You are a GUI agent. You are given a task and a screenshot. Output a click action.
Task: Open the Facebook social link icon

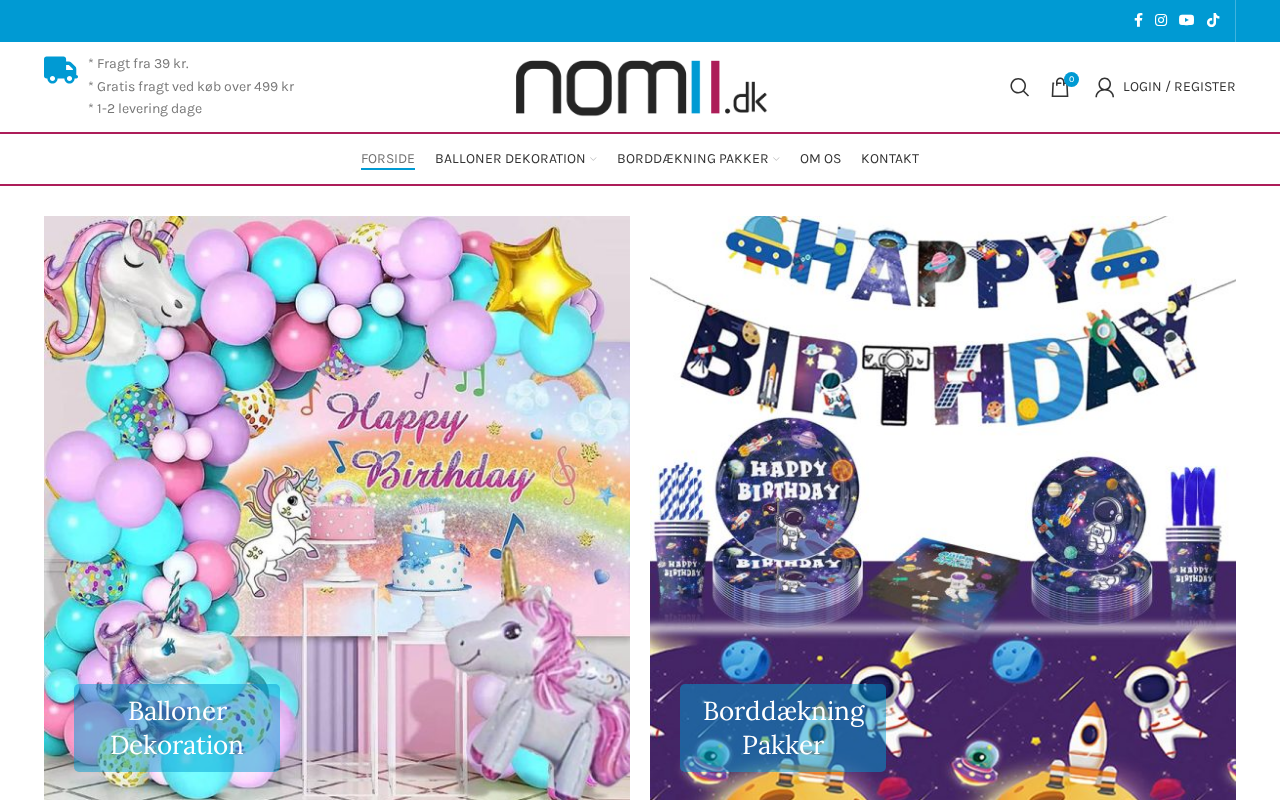(x=1138, y=20)
